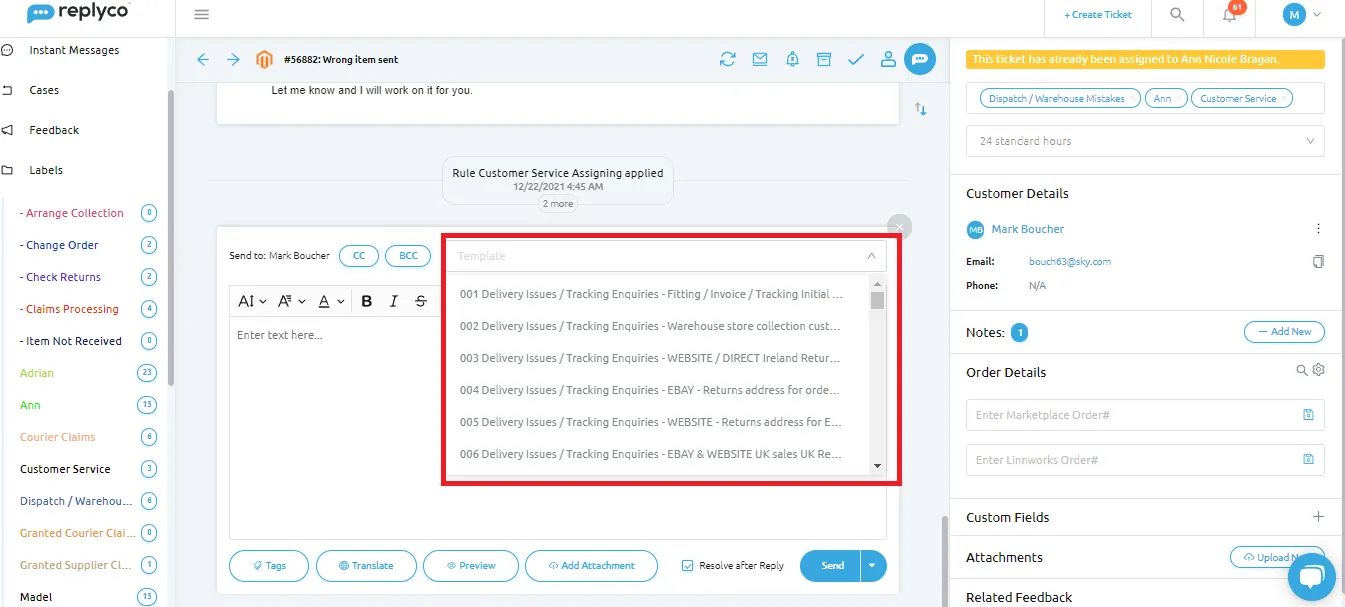Apply strikethrough formatting in the editor
This screenshot has height=607, width=1345.
[421, 301]
